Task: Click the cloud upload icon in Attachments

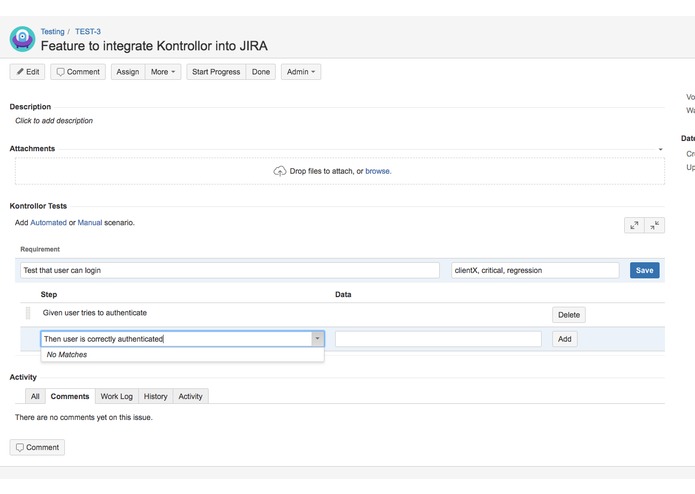Action: click(280, 171)
